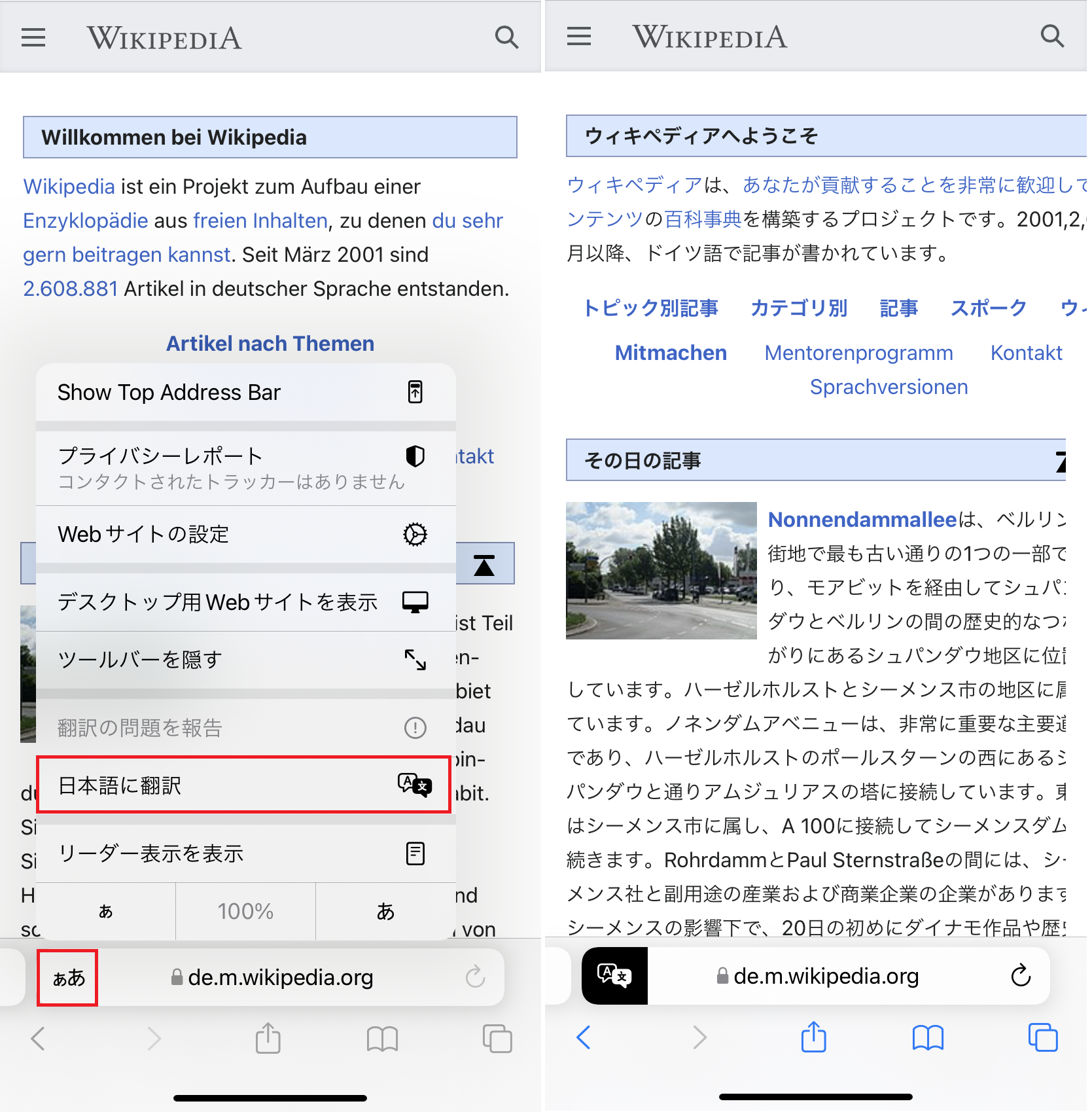
Task: Open the ウィキペディア link in Japanese intro
Action: point(635,185)
